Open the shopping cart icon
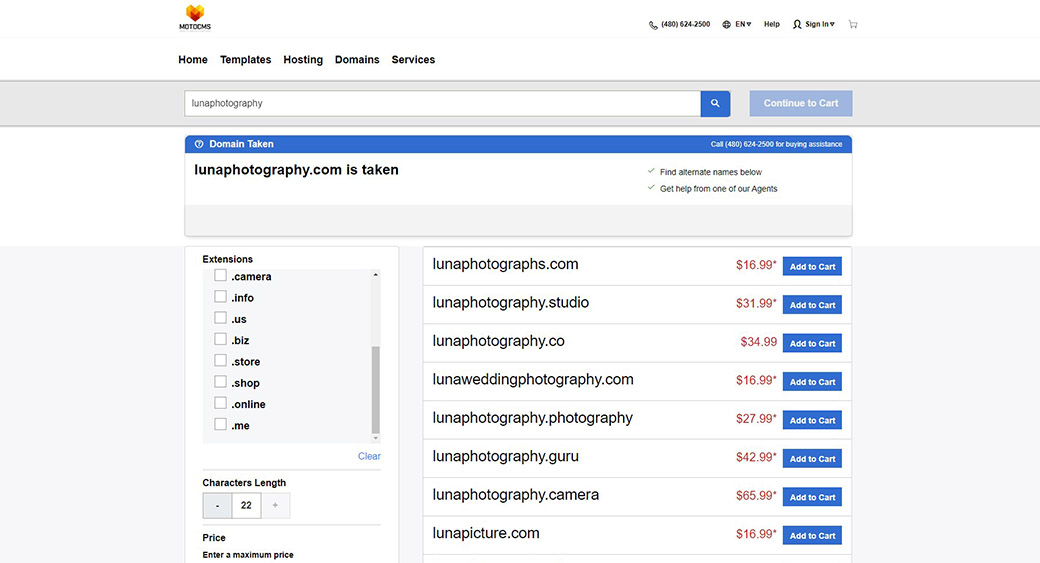This screenshot has width=1040, height=563. point(853,24)
